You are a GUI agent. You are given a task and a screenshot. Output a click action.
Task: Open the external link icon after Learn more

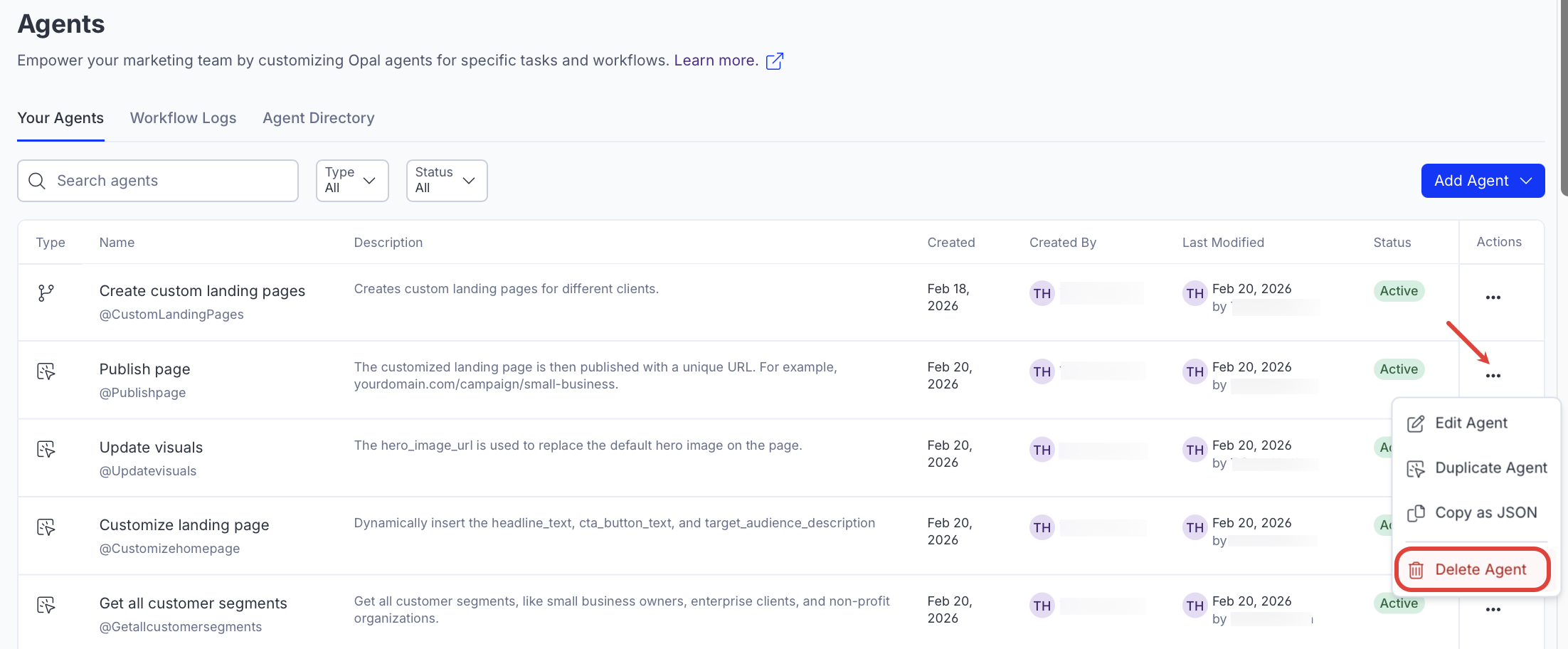775,61
